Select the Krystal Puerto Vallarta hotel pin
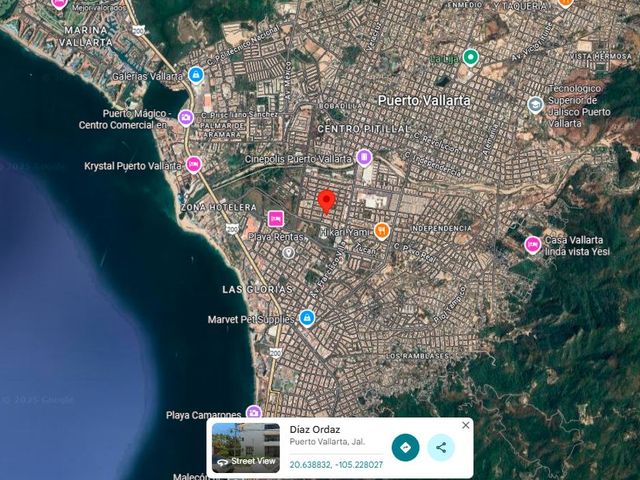The image size is (640, 480). pyautogui.click(x=194, y=165)
